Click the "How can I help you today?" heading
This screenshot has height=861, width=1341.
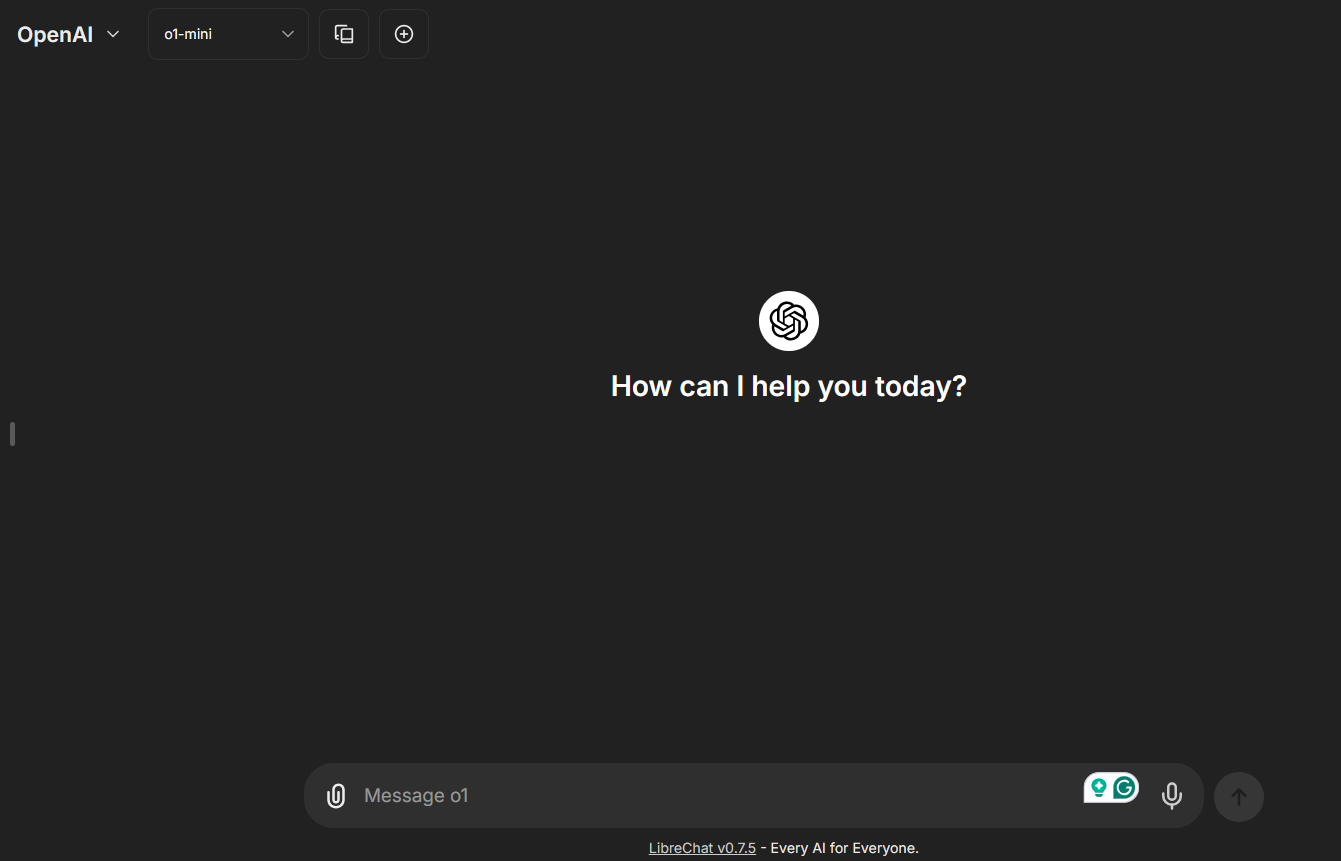pos(789,386)
